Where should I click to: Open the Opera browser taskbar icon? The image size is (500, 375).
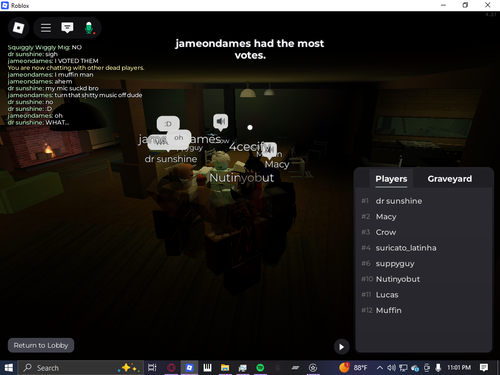[171, 368]
